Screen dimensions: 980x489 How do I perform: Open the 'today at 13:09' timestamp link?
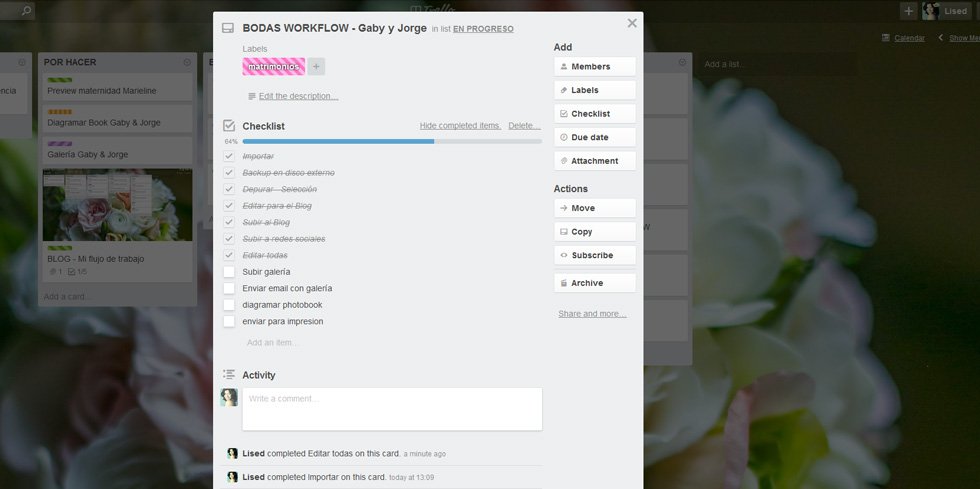411,477
